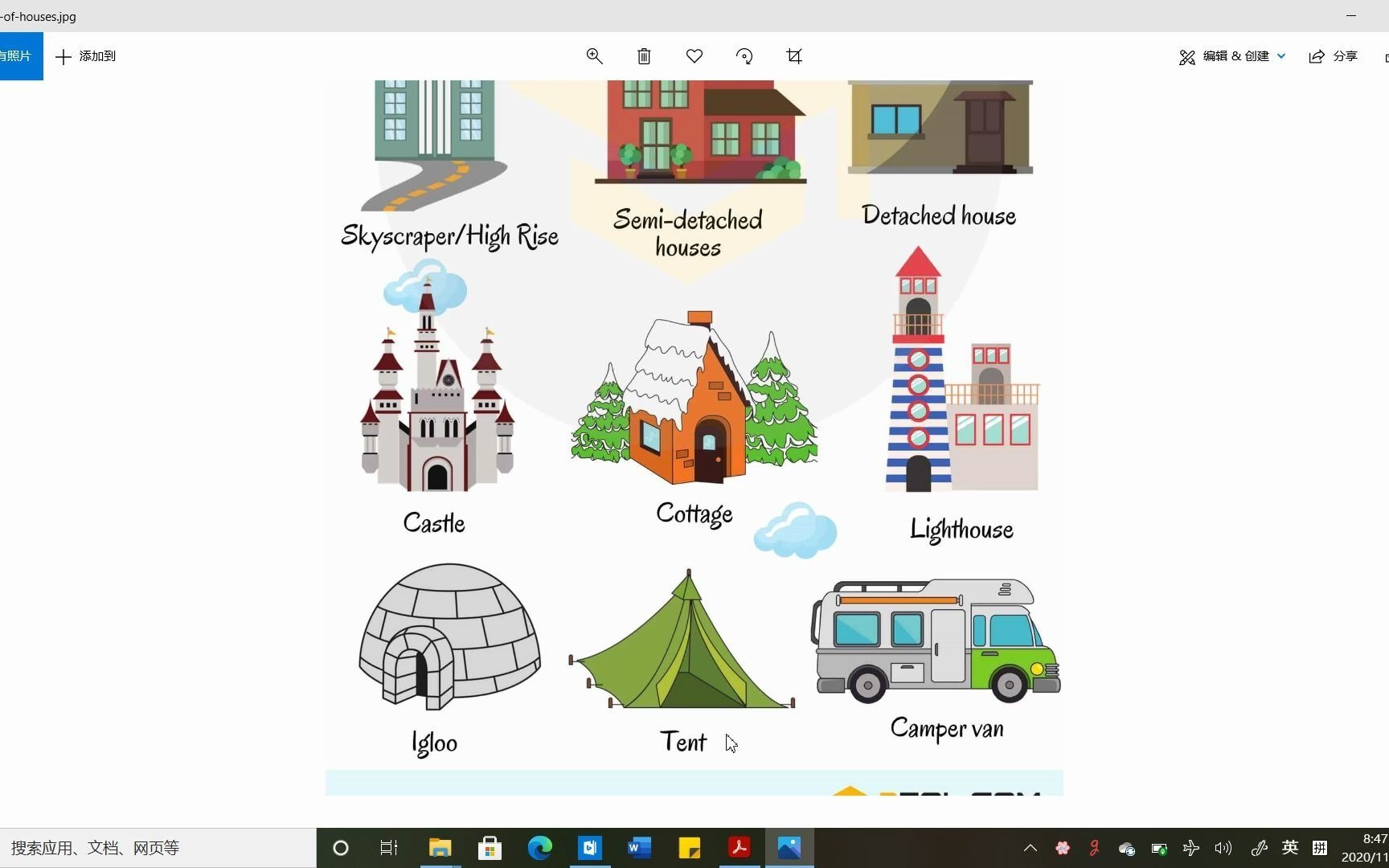Click the pink flower tray icon
The width and height of the screenshot is (1389, 868).
(1063, 848)
